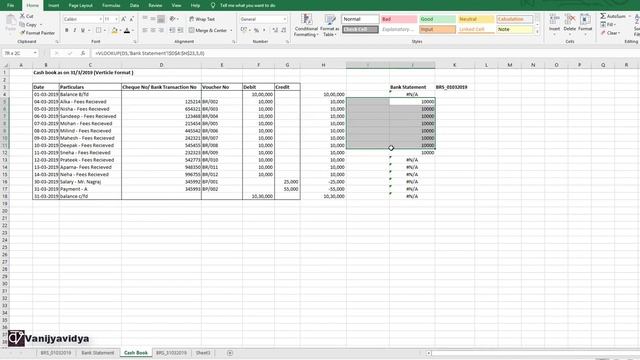
Task: Click the Decrease Indent icon
Action: point(172,30)
